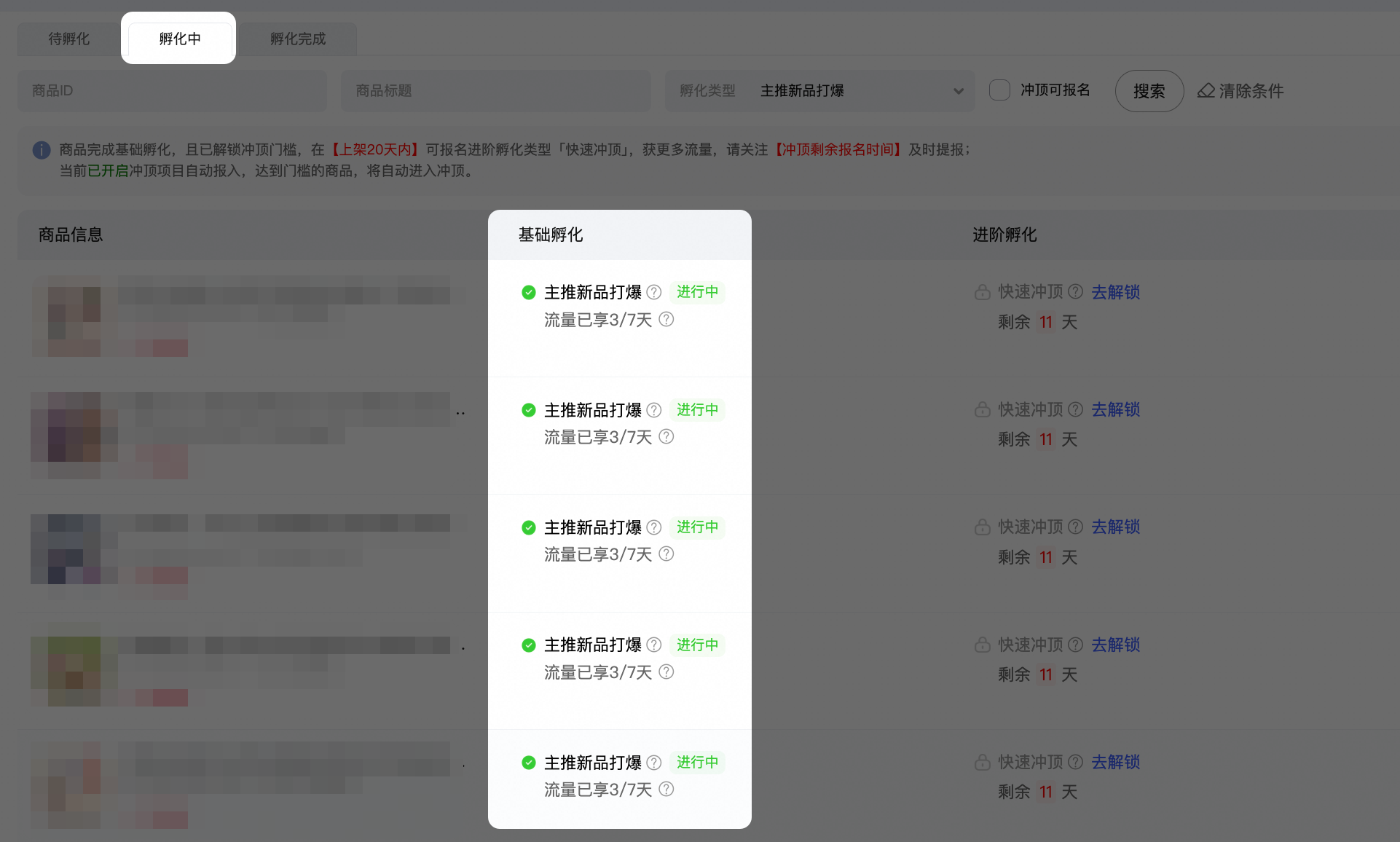
Task: Tick the 冲顶可报名 checkbox
Action: coord(999,90)
